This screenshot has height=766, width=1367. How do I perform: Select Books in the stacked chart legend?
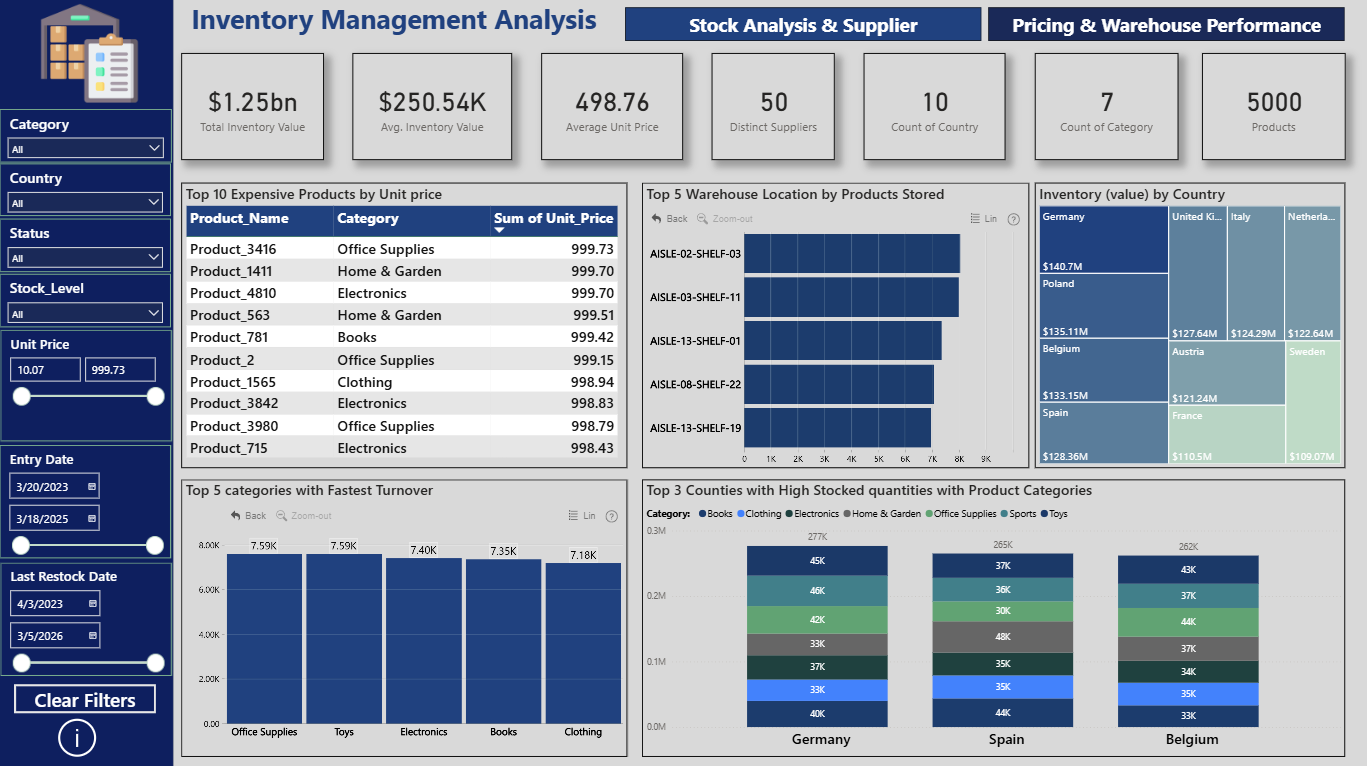click(x=715, y=514)
